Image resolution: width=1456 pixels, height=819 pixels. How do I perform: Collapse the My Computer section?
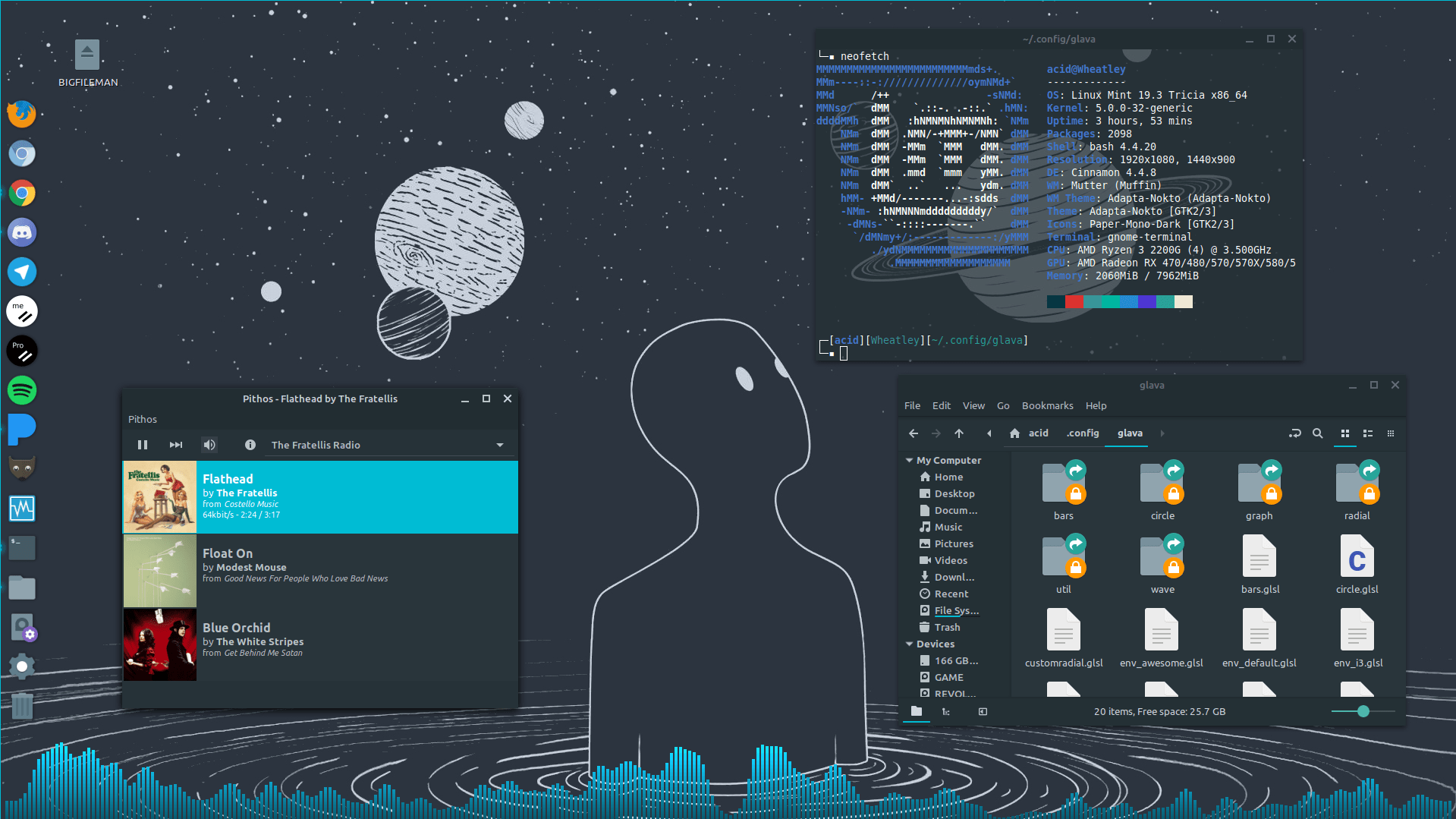[909, 460]
